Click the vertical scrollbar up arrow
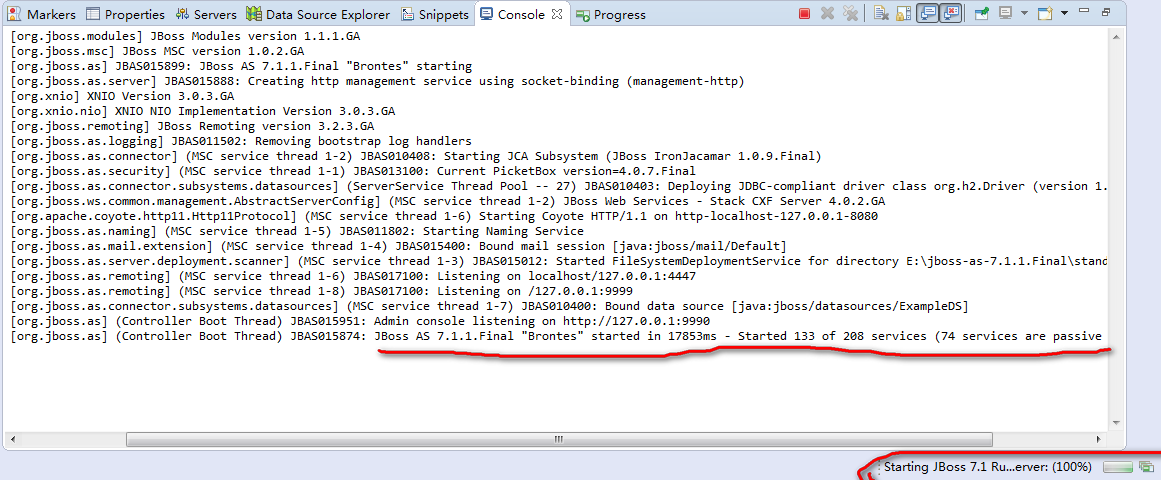Screen dimensions: 1161x480 (1117, 36)
